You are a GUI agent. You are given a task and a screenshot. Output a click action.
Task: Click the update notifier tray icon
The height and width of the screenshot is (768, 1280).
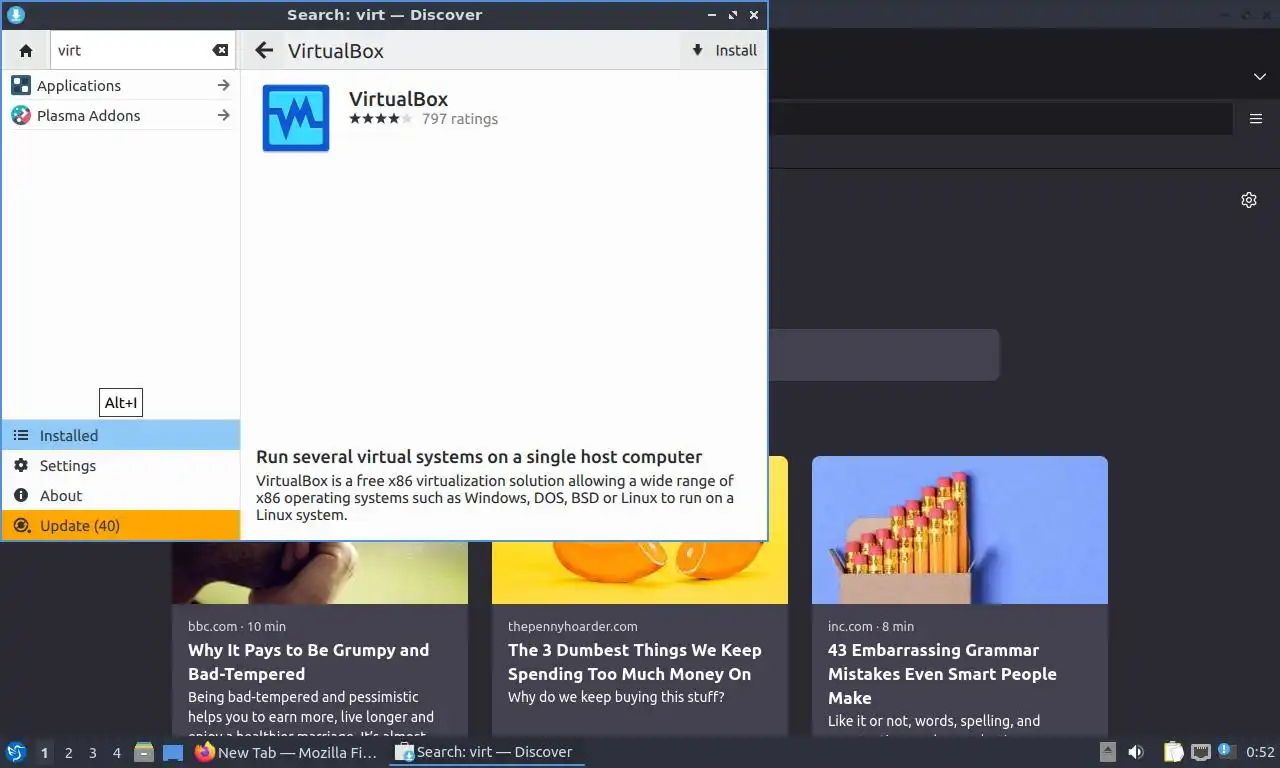click(x=1225, y=750)
